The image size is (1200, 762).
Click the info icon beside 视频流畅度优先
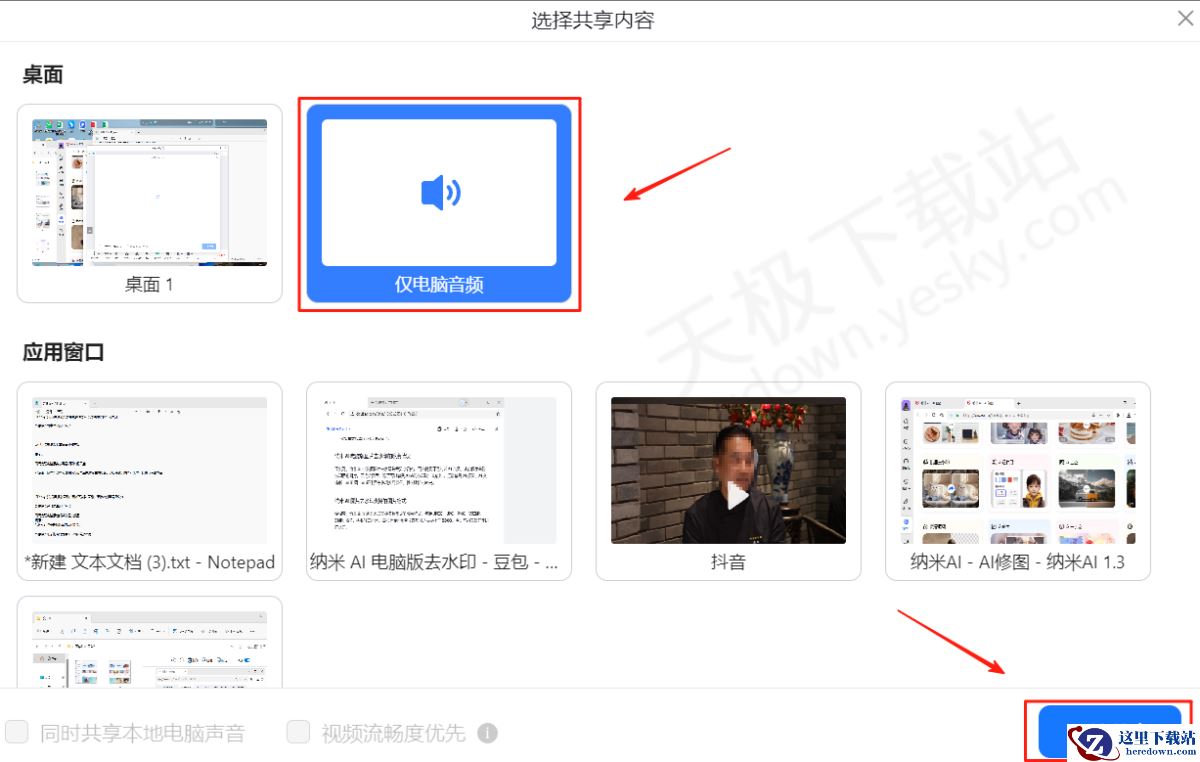487,733
